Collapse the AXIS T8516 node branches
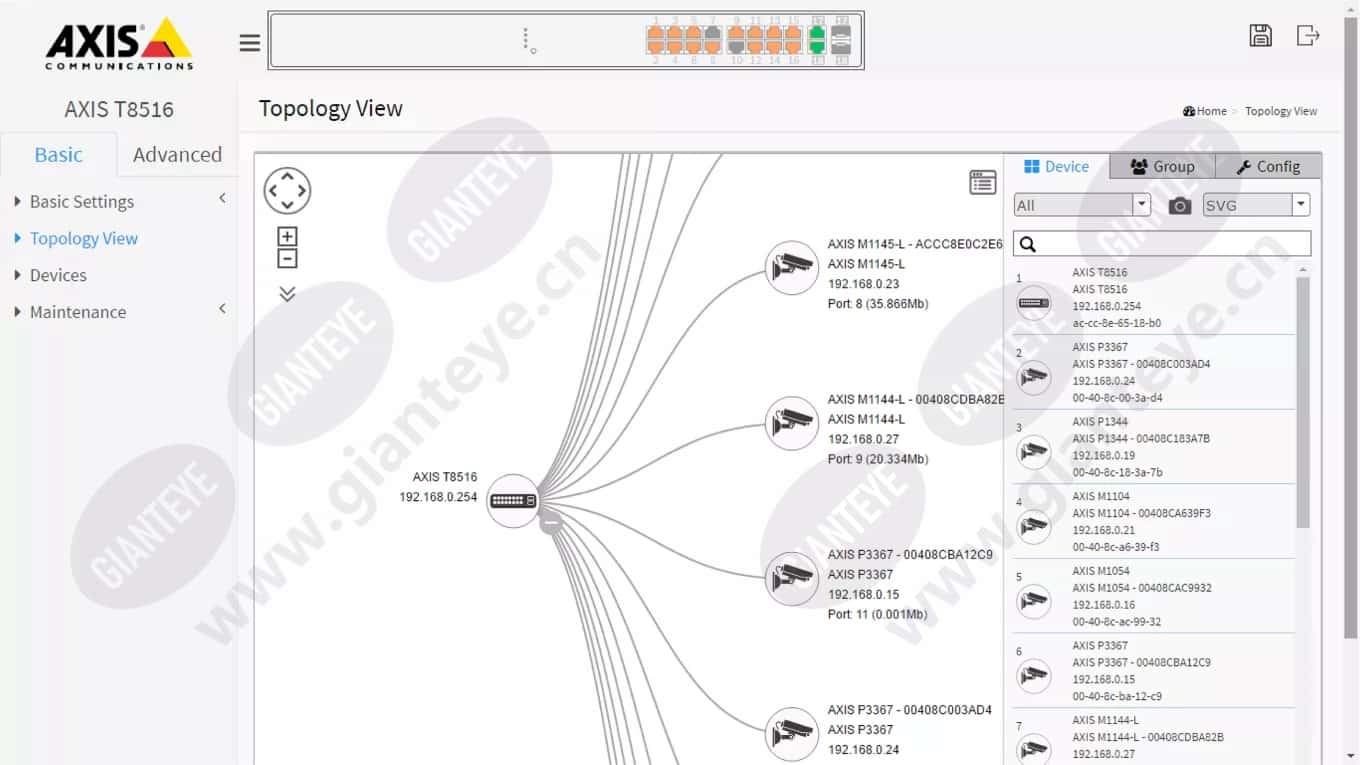 [x=551, y=522]
